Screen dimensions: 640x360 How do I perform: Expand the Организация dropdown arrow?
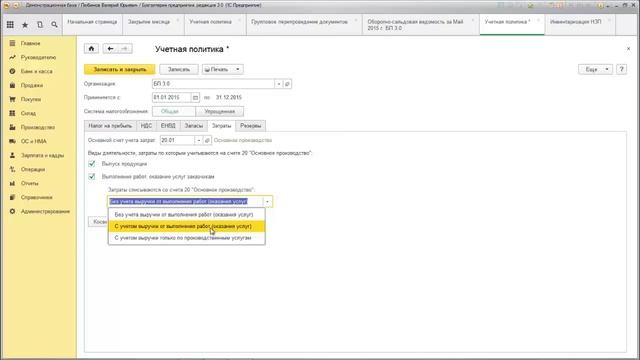[278, 84]
